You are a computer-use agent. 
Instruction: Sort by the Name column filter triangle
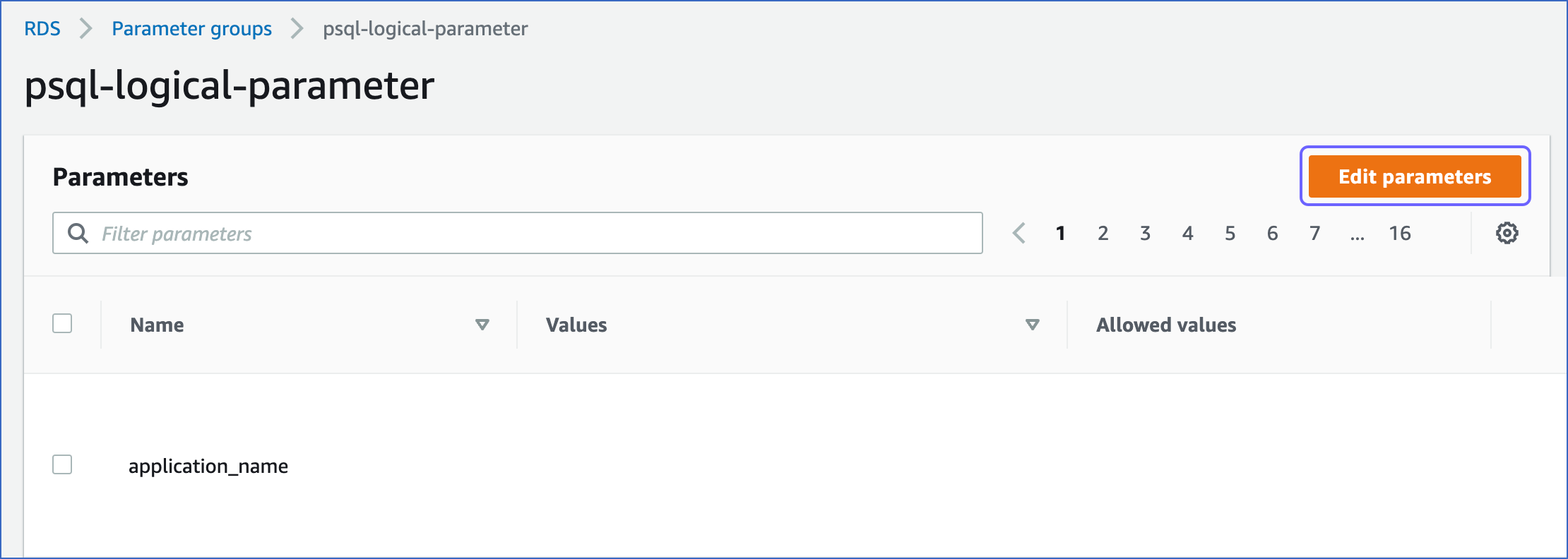(482, 325)
